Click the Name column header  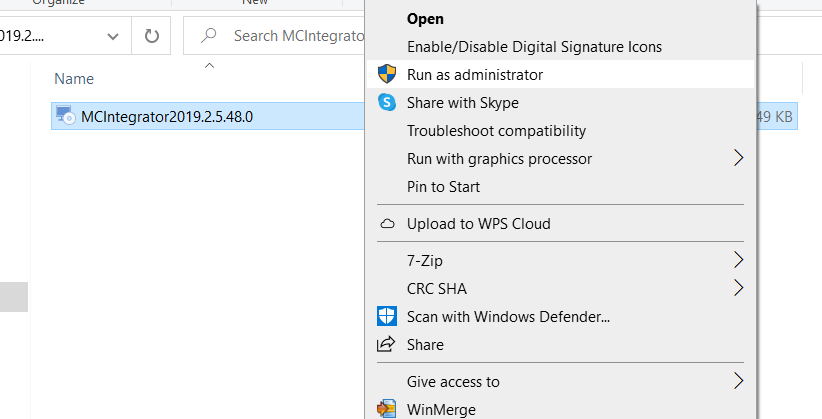74,79
